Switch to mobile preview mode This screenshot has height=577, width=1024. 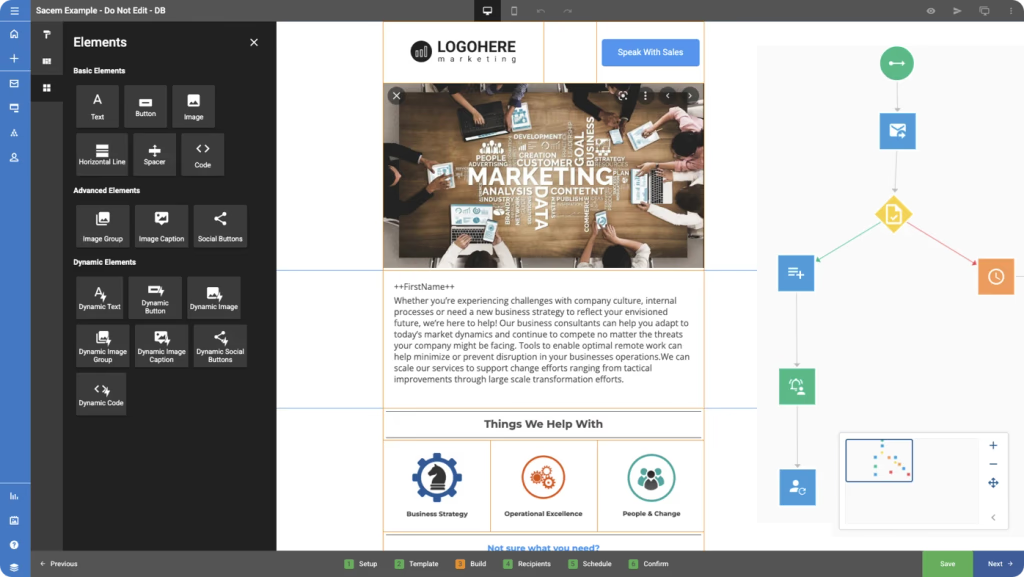tap(514, 10)
